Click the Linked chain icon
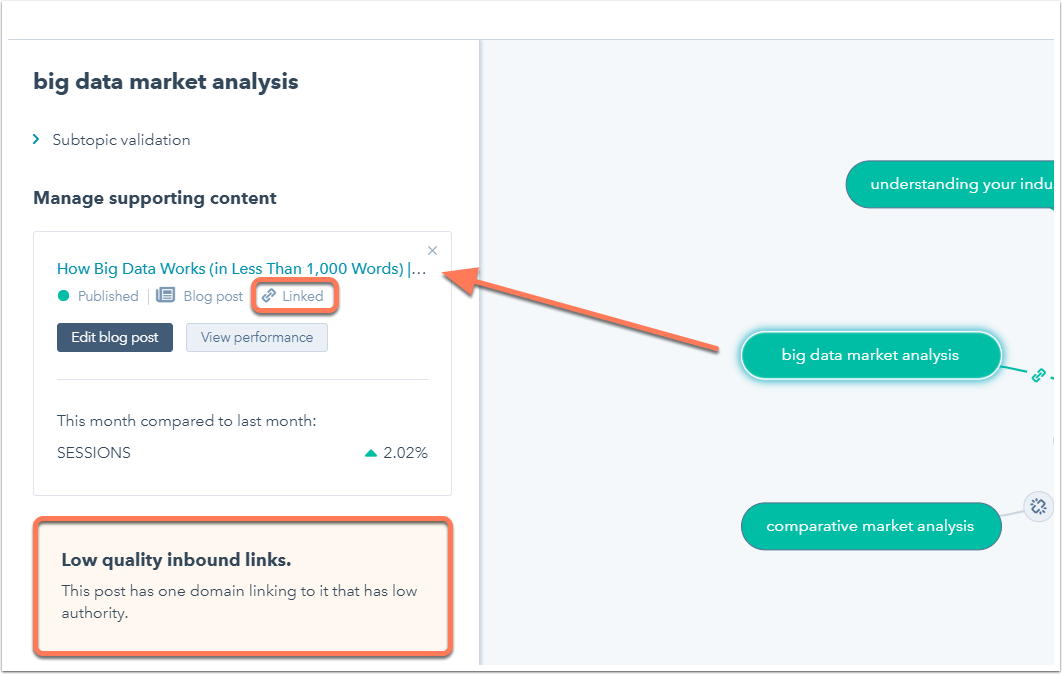 coord(269,295)
